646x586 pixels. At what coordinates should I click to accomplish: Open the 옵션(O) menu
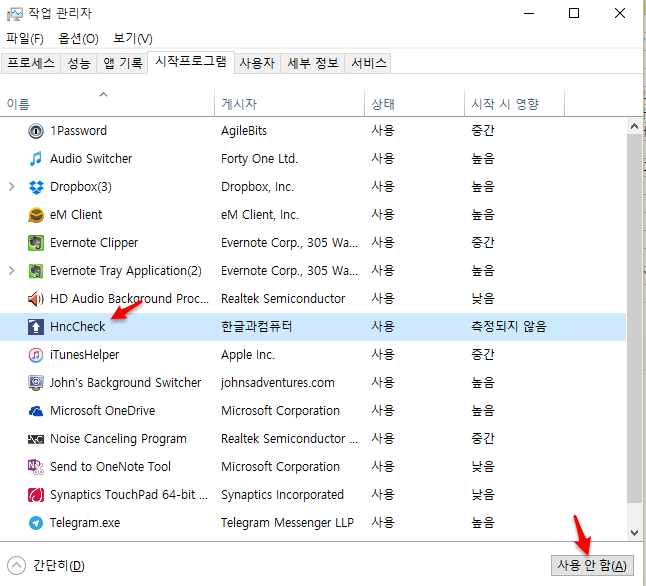78,39
